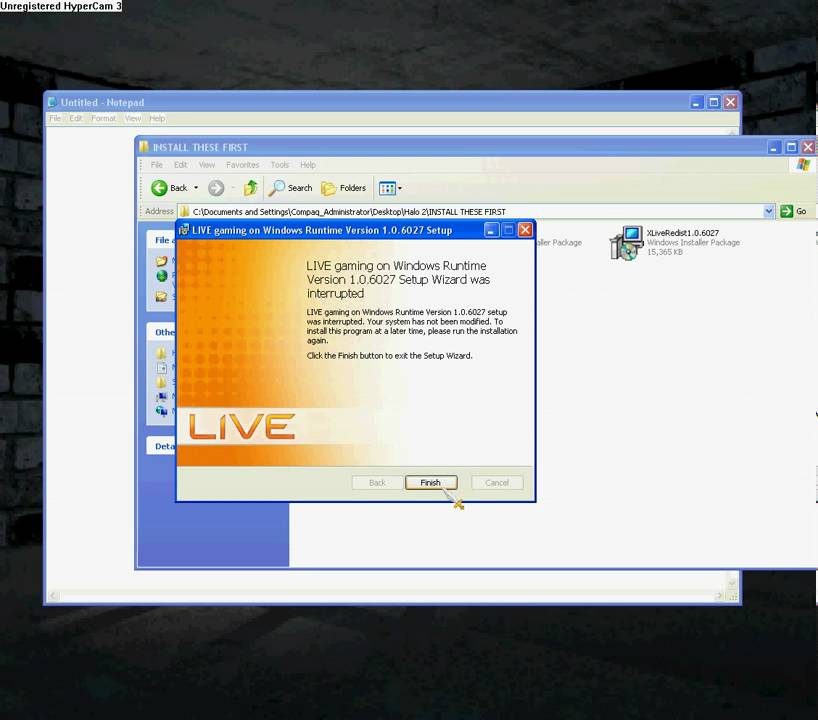818x720 pixels.
Task: Click the XLiveRedist1.0.6027 file name
Action: click(682, 233)
